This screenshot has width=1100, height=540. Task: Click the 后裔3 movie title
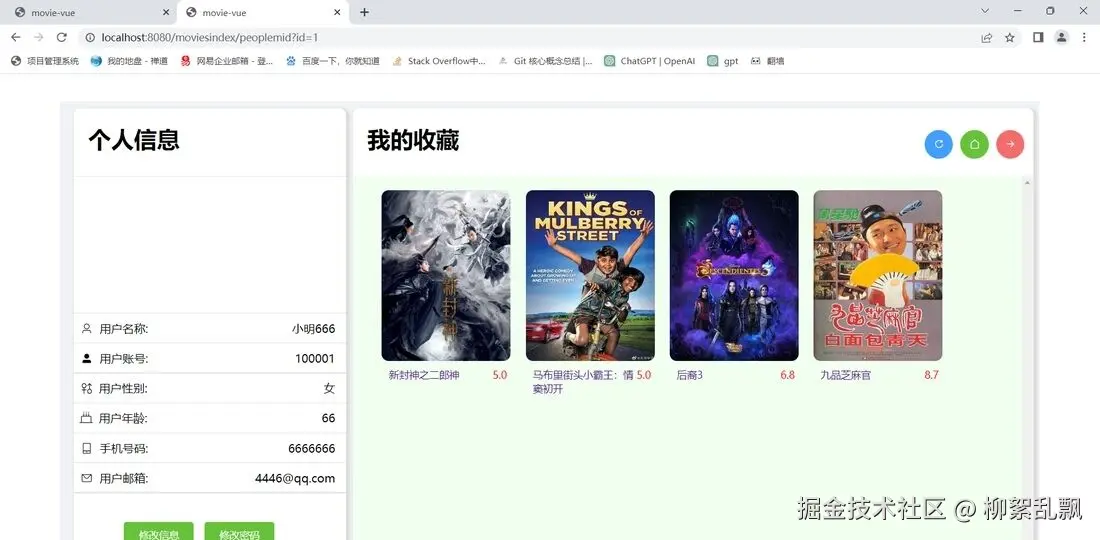click(x=690, y=375)
